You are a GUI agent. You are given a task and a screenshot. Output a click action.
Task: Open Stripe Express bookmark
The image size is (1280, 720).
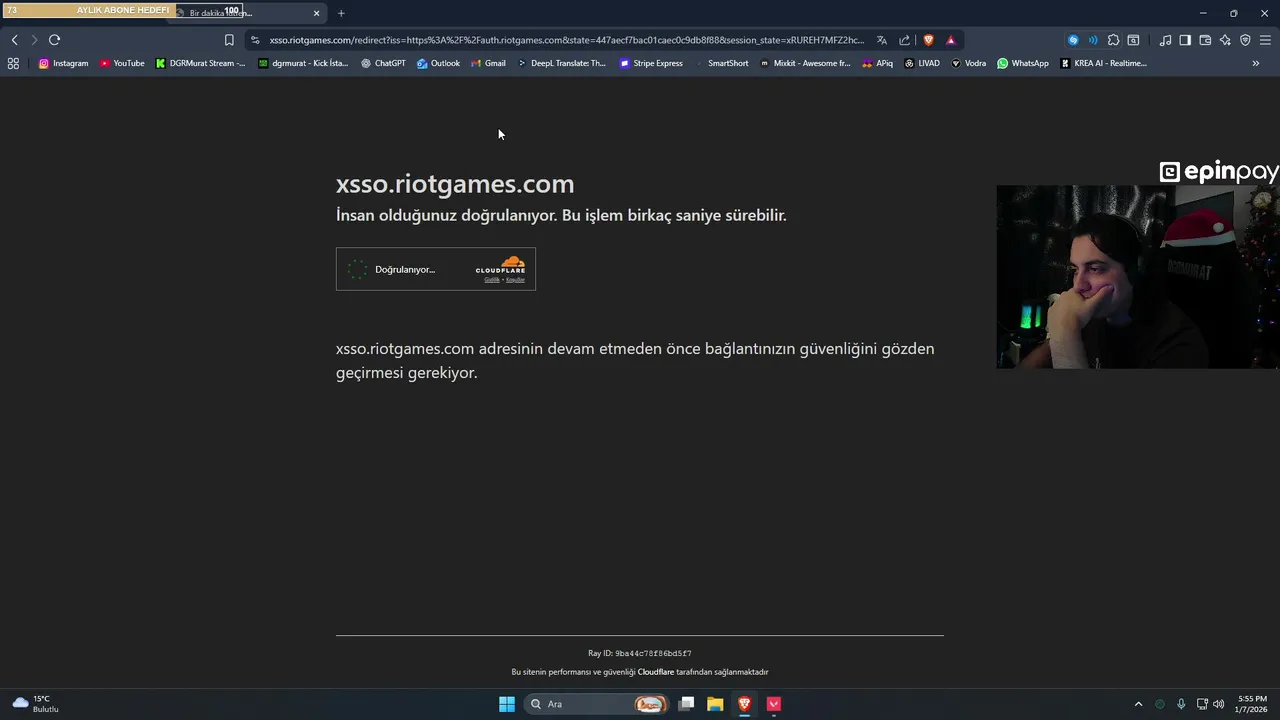click(x=651, y=63)
